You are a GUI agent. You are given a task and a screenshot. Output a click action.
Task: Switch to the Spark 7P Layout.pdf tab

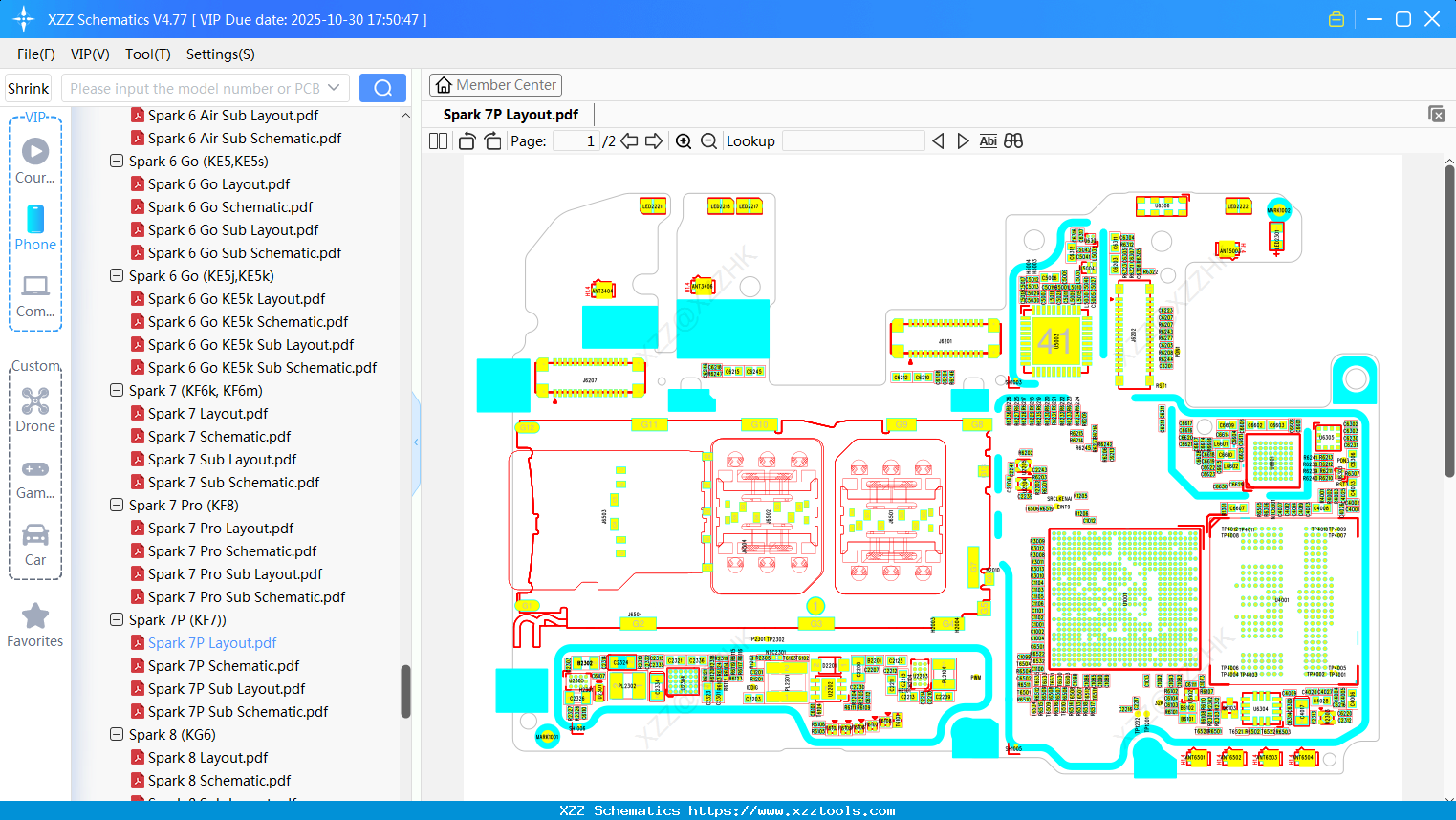[510, 114]
